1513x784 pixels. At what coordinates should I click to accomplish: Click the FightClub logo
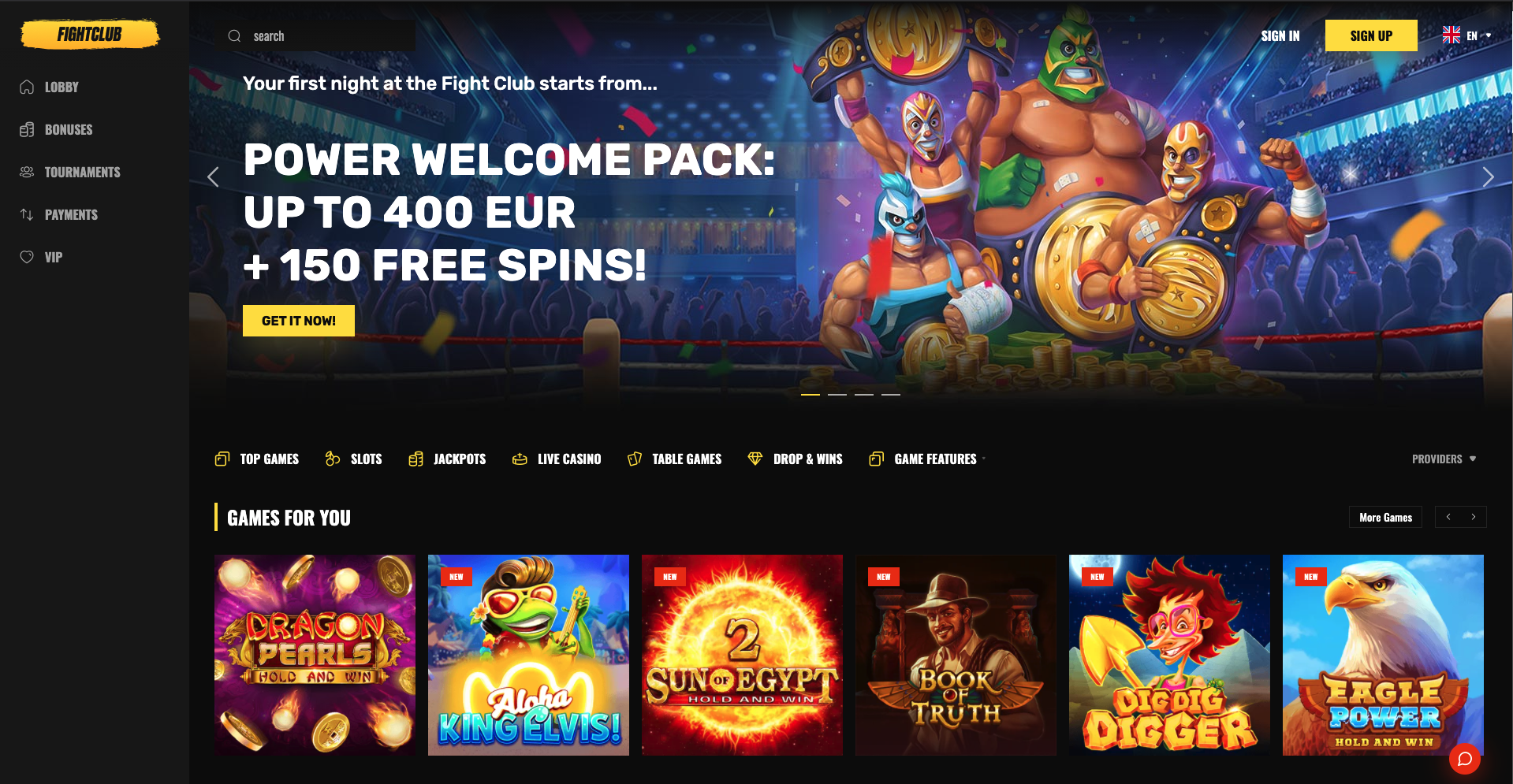90,34
